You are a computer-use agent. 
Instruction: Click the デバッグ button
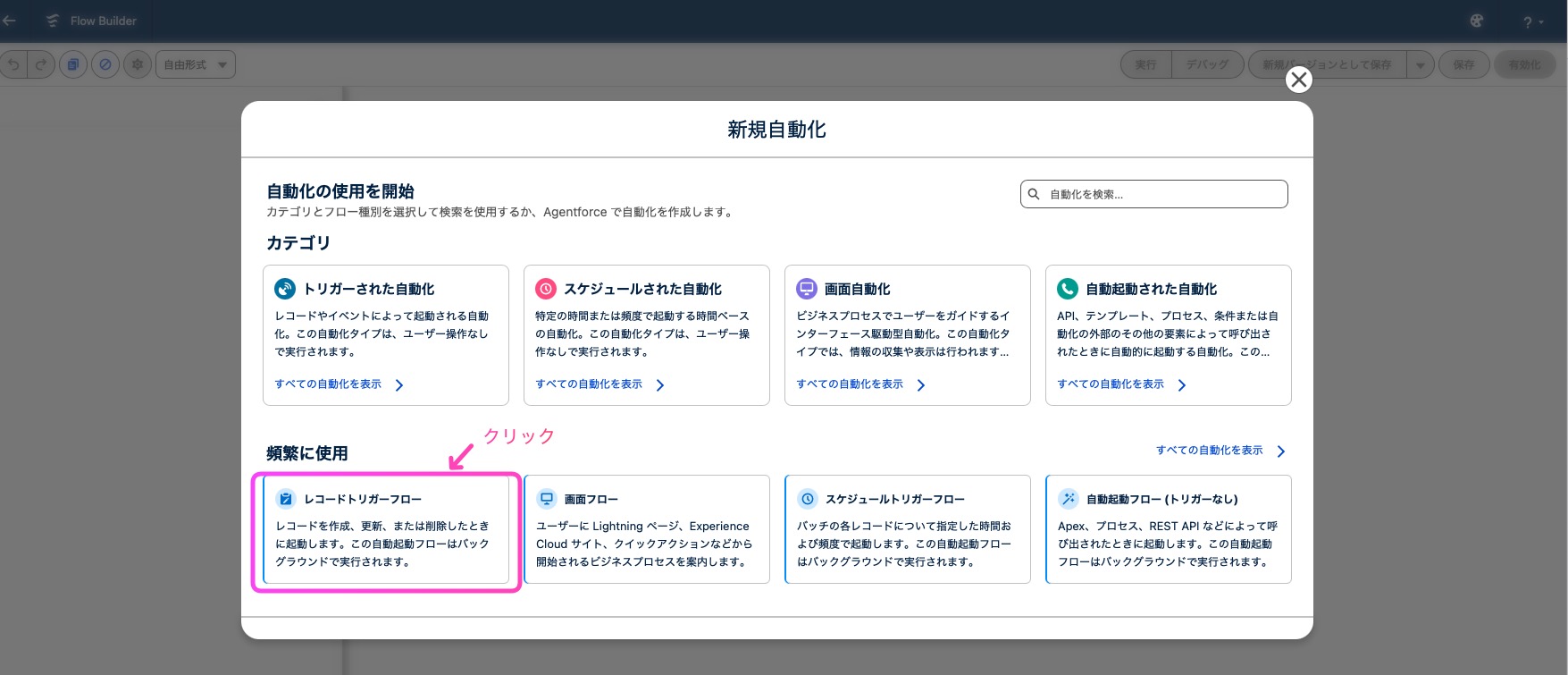(1207, 64)
